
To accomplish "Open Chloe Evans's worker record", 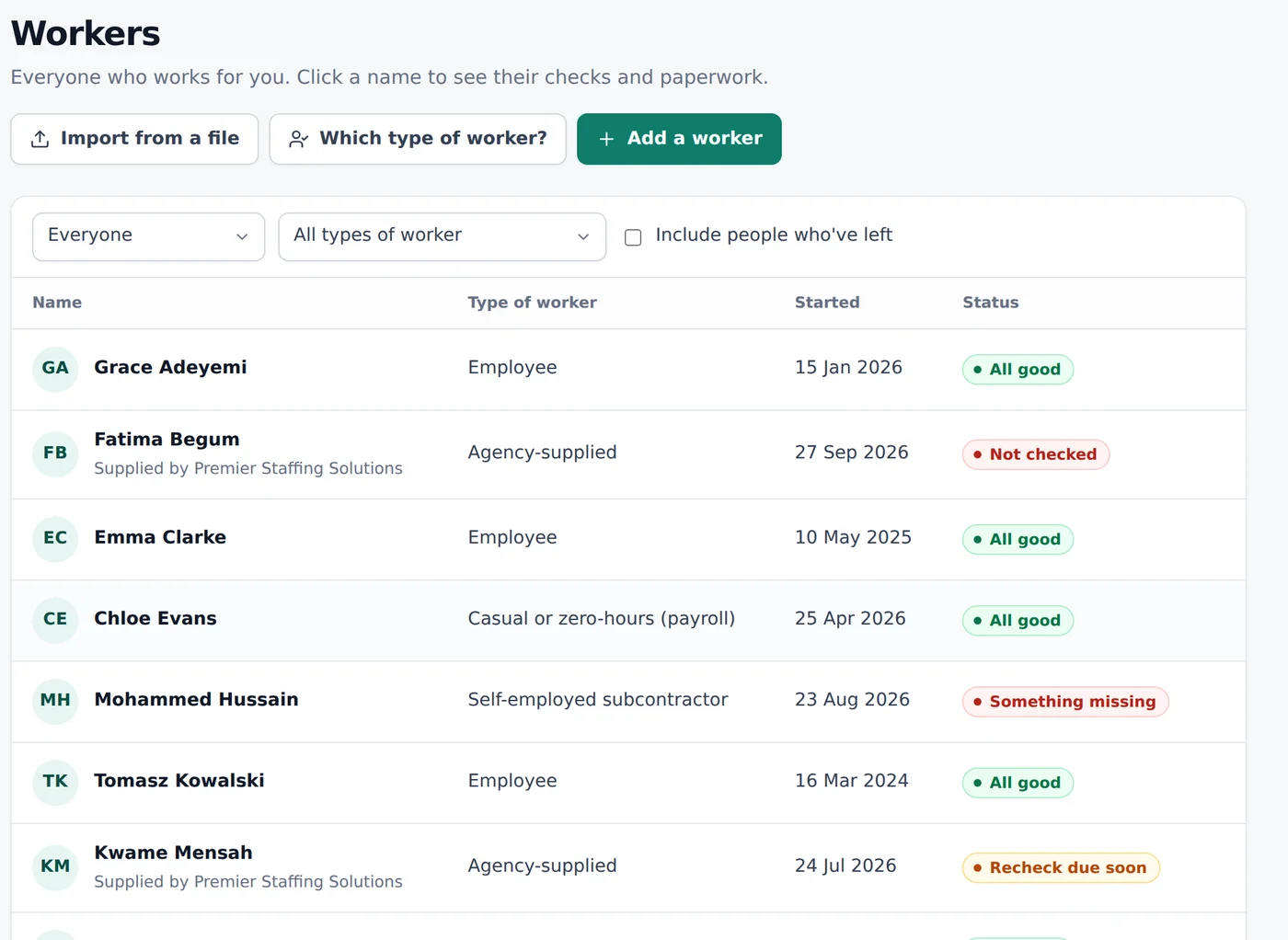I will pos(155,618).
